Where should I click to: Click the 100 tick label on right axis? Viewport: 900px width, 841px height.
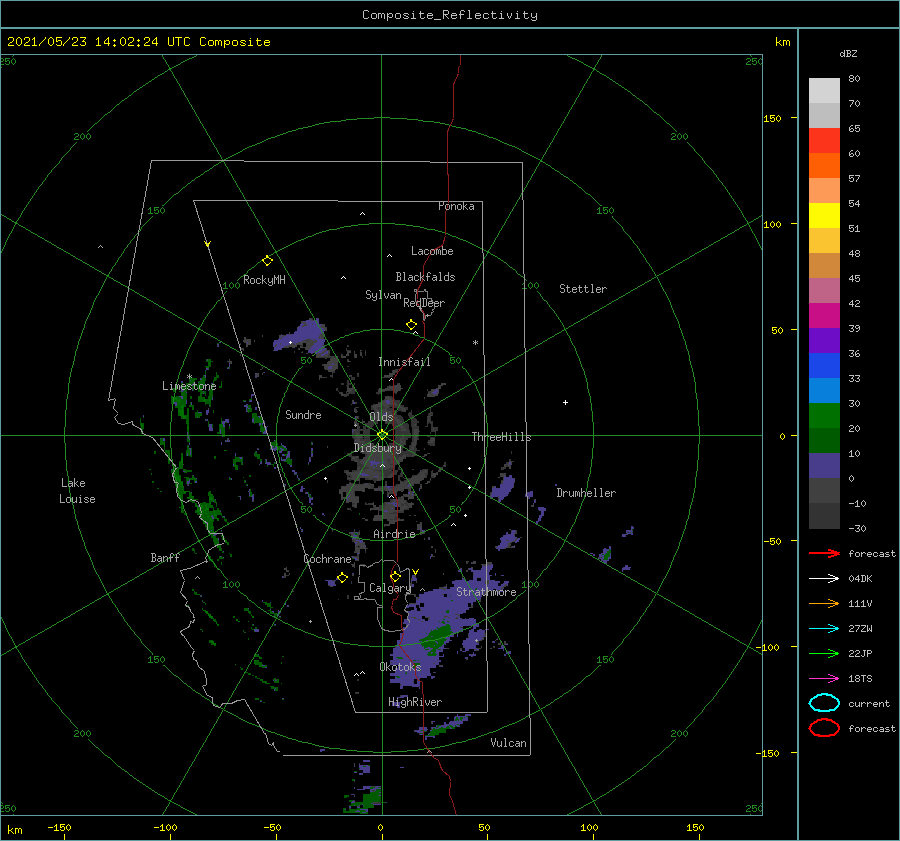pyautogui.click(x=773, y=224)
